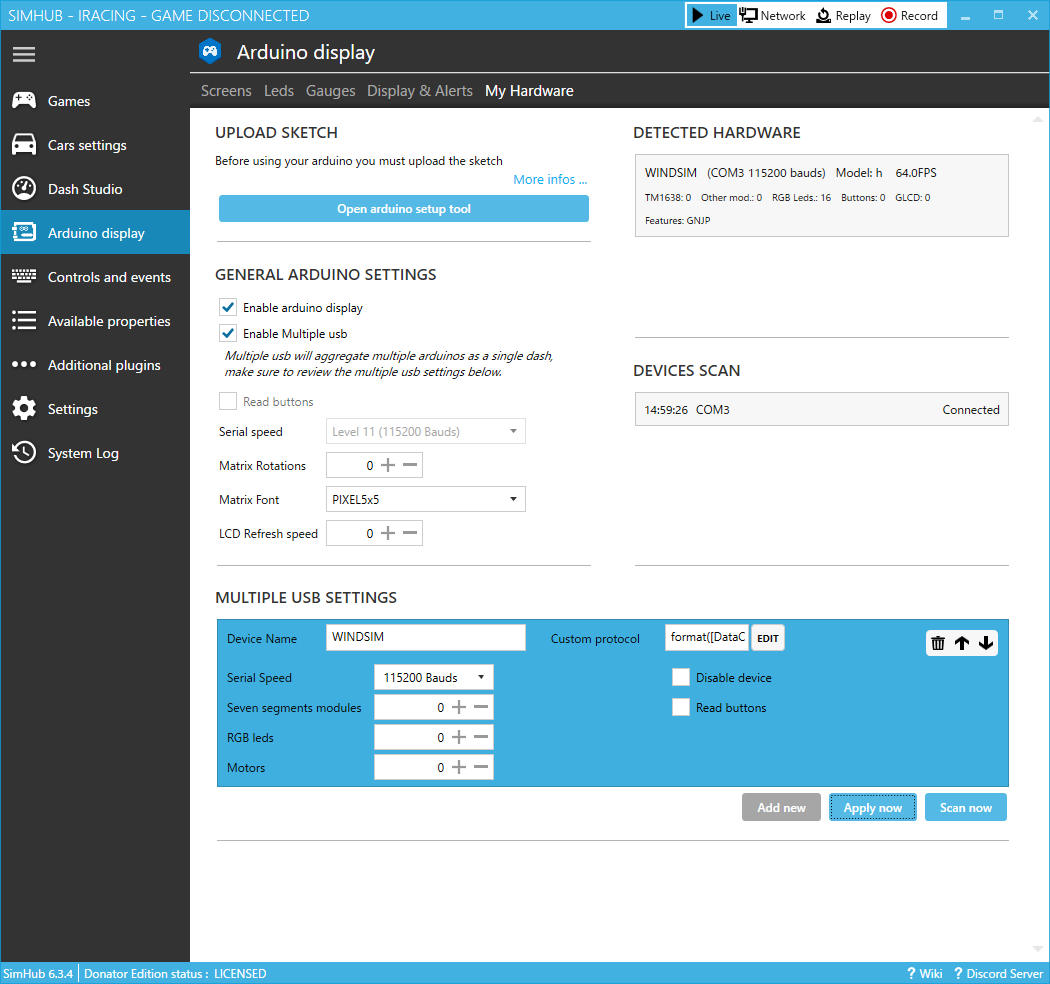This screenshot has width=1050, height=984.
Task: Click Apply now button
Action: click(x=873, y=808)
